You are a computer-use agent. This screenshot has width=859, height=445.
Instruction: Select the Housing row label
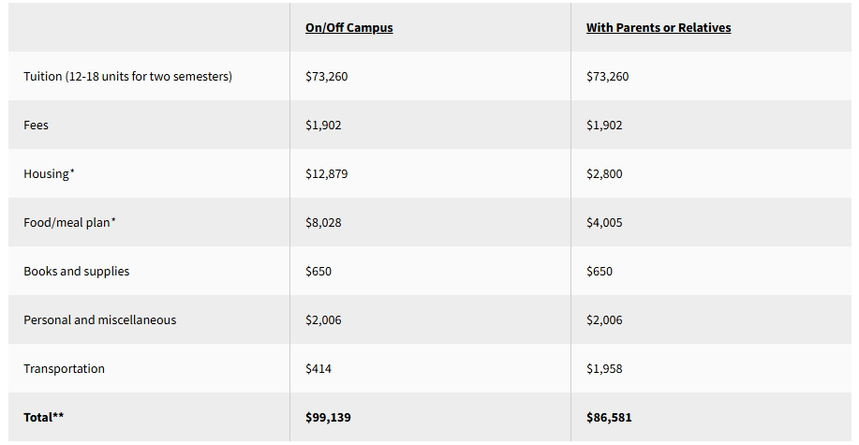[49, 174]
